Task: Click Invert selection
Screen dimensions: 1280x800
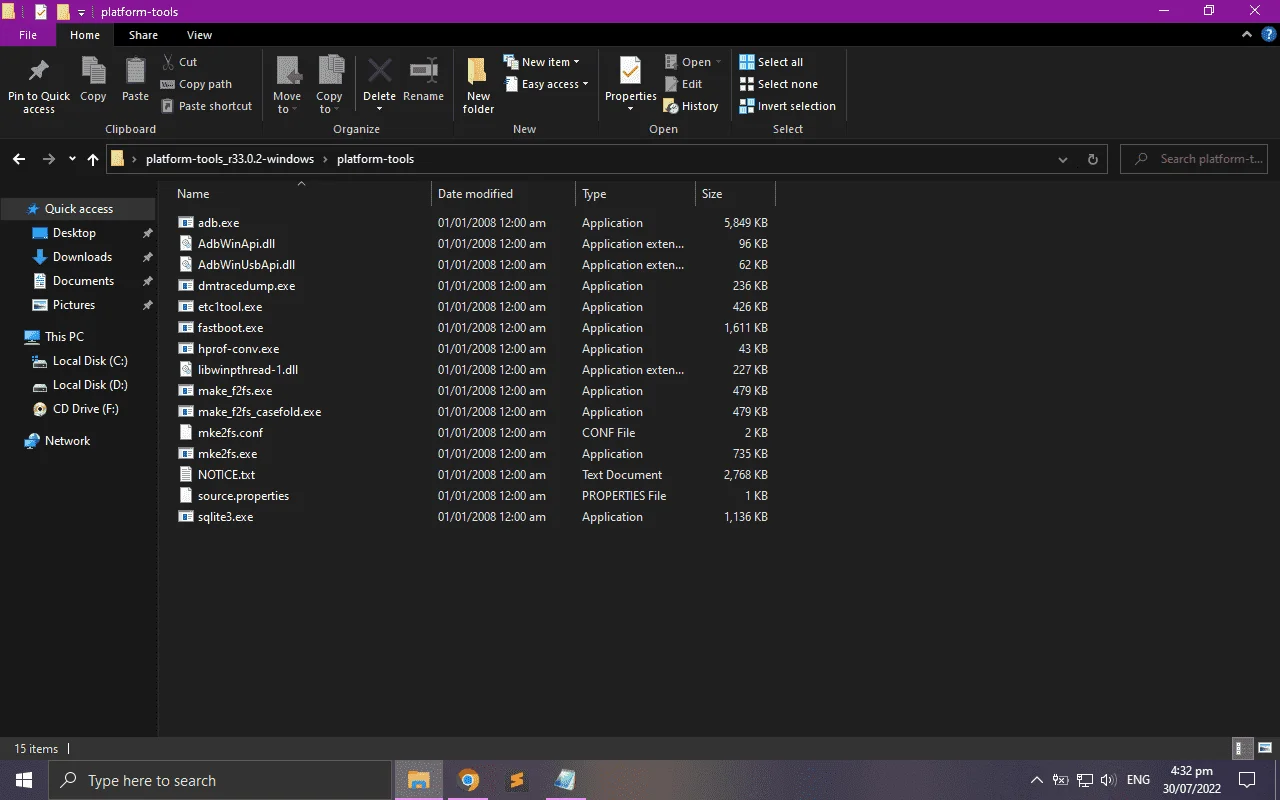Action: [x=787, y=106]
